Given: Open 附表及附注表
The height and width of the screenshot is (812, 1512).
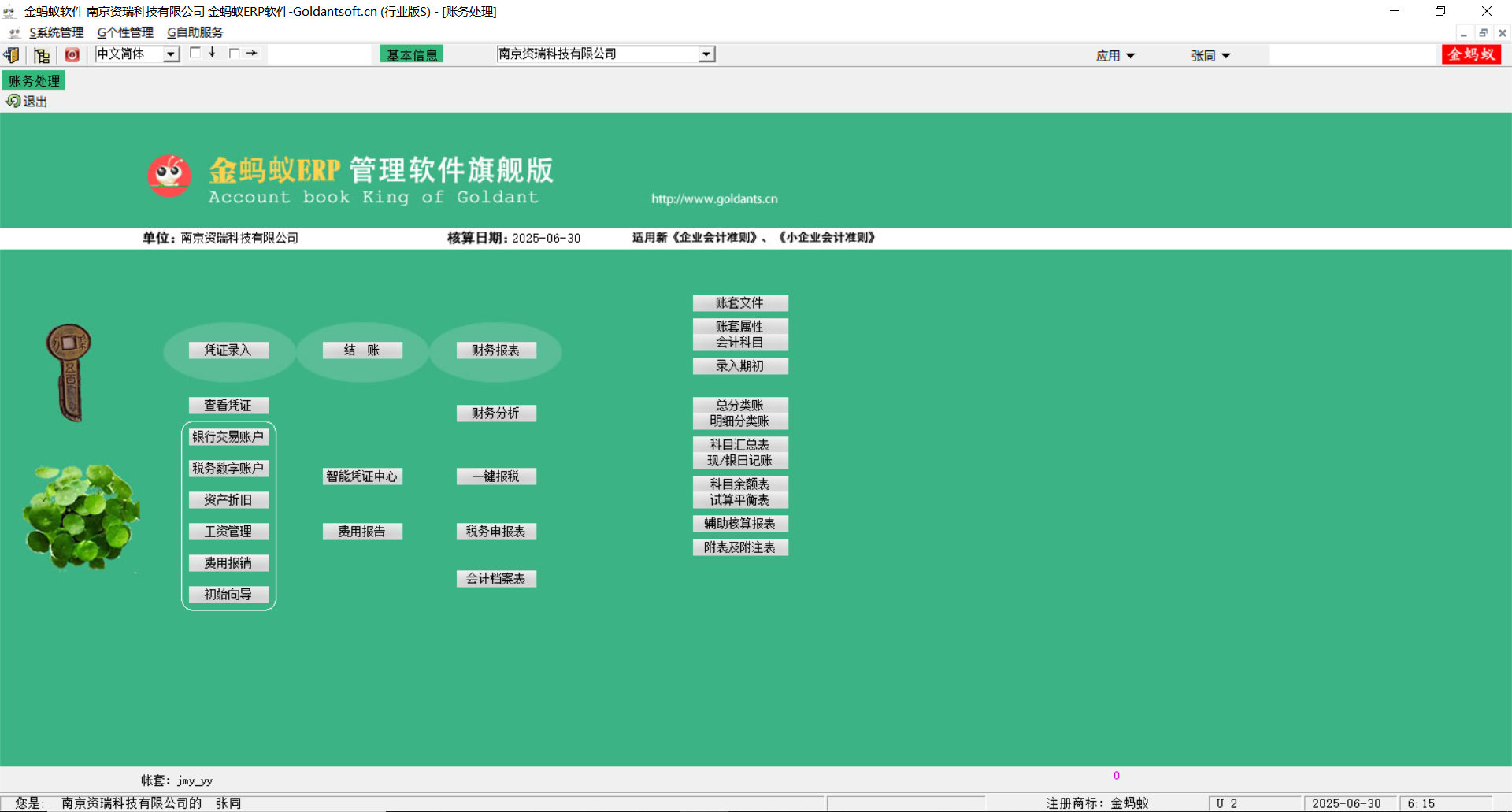Looking at the screenshot, I should point(740,547).
